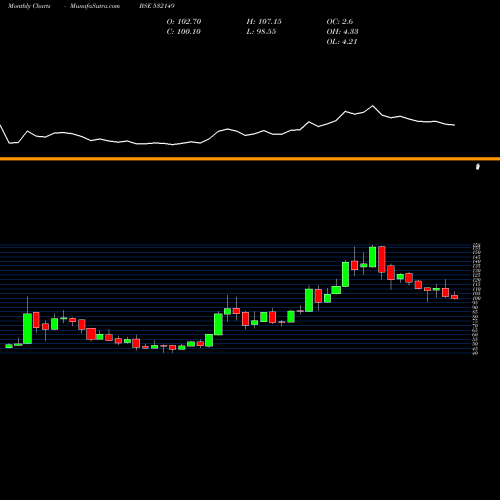
Task: Click the last red candlestick on the right
Action: 455,297
